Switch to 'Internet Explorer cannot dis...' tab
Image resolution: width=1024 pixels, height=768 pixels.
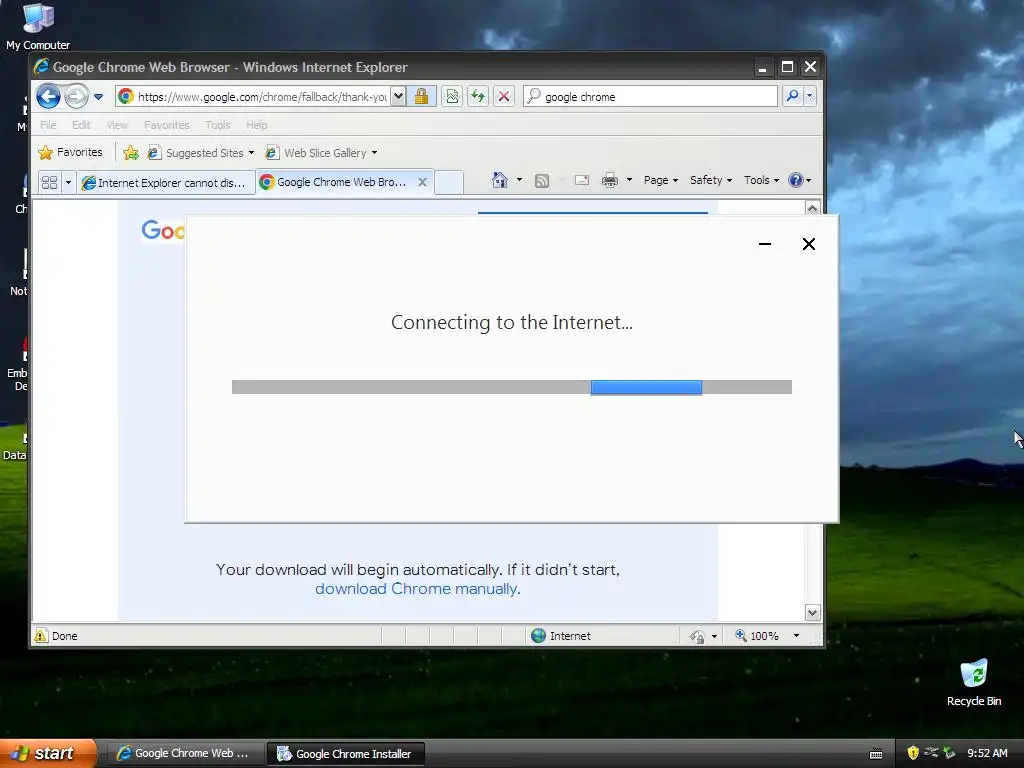click(165, 183)
